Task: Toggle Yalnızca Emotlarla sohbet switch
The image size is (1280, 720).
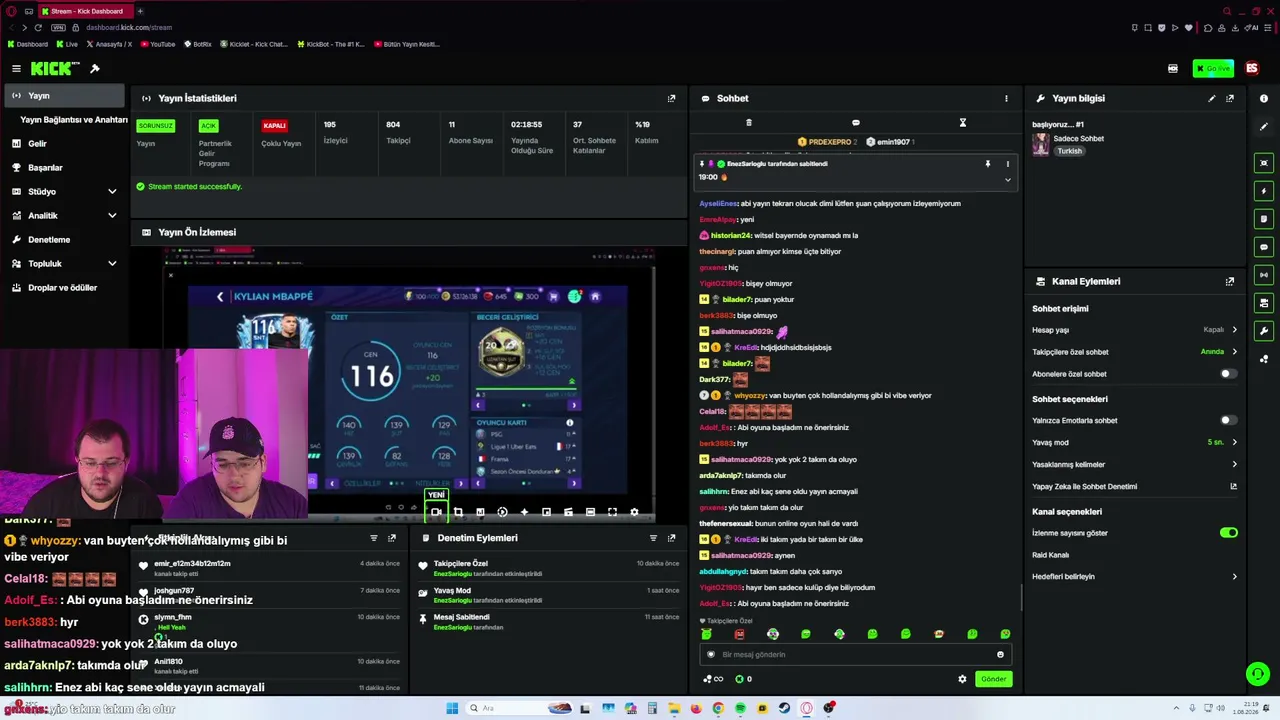Action: (1228, 421)
